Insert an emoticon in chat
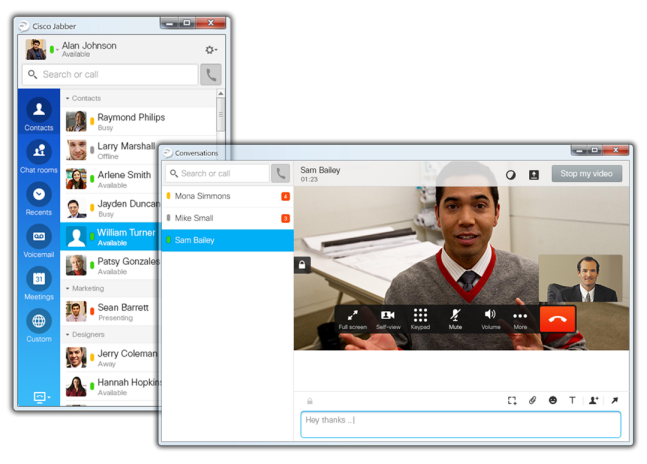Screen dimensions: 647x464 coord(552,400)
